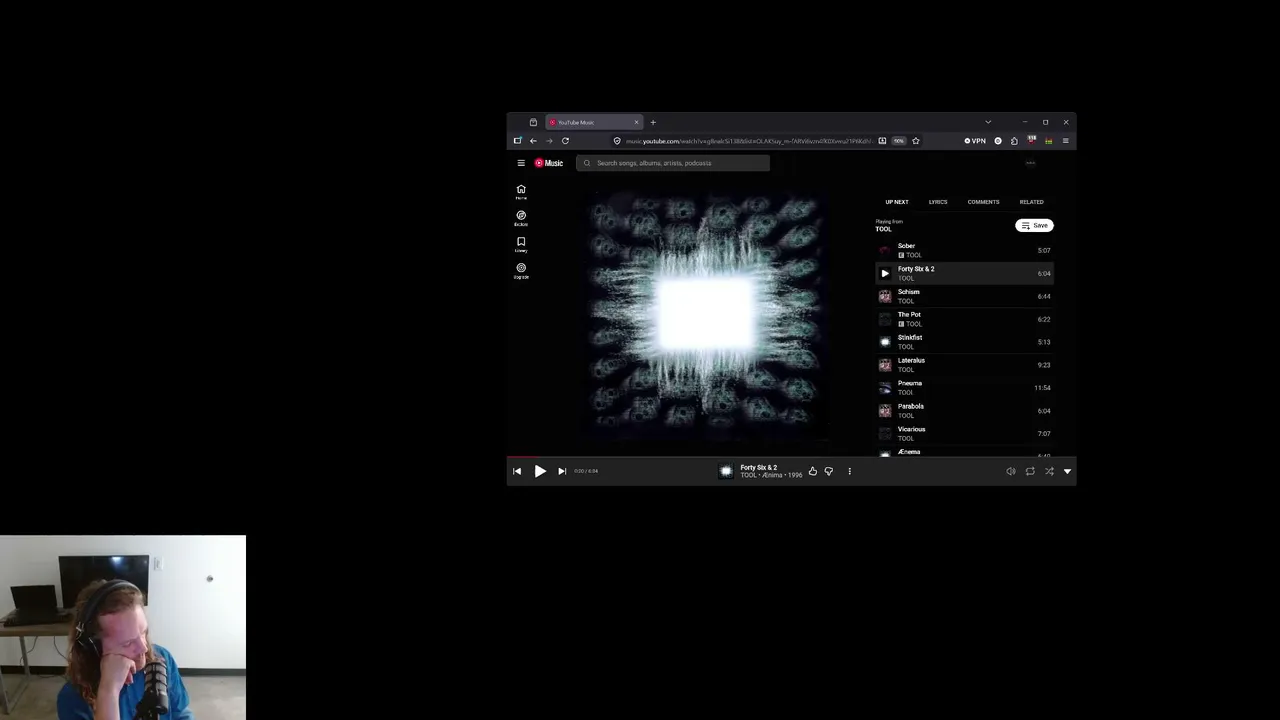Viewport: 1280px width, 720px height.
Task: Click the thumbs down dislike icon
Action: click(x=828, y=471)
